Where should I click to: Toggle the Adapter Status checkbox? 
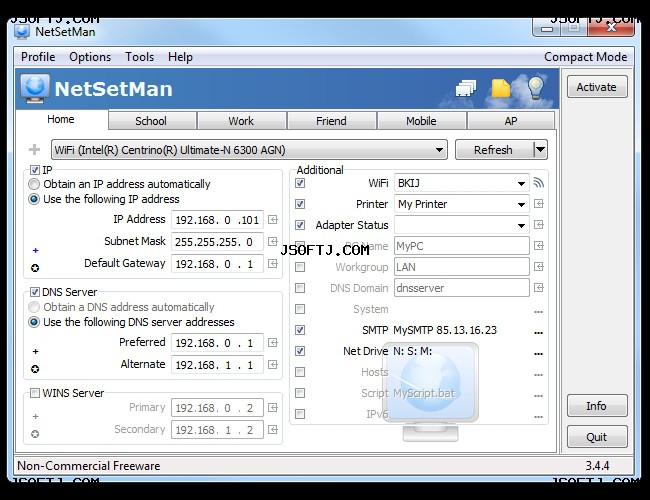click(x=300, y=225)
